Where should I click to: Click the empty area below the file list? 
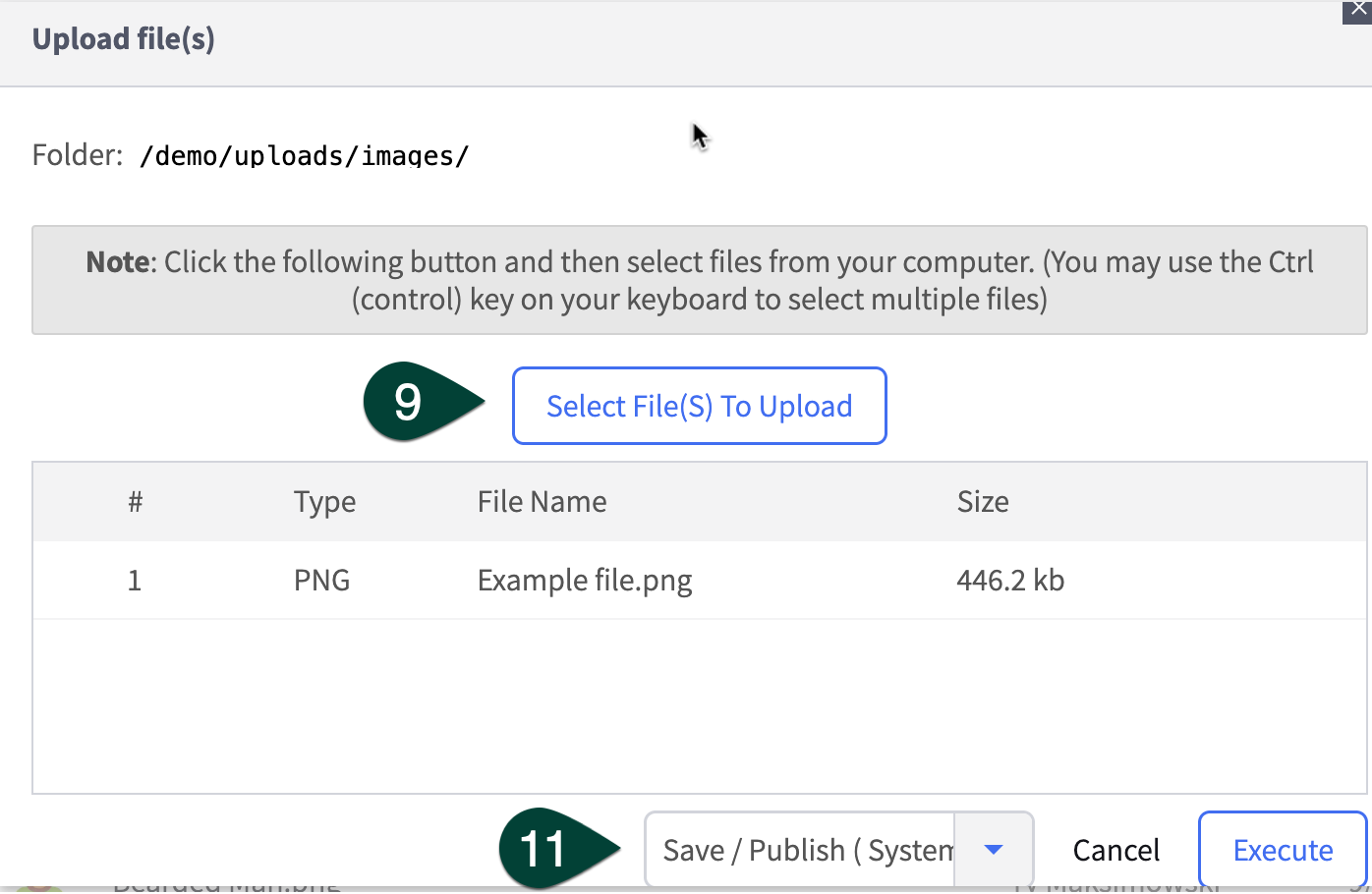699,705
